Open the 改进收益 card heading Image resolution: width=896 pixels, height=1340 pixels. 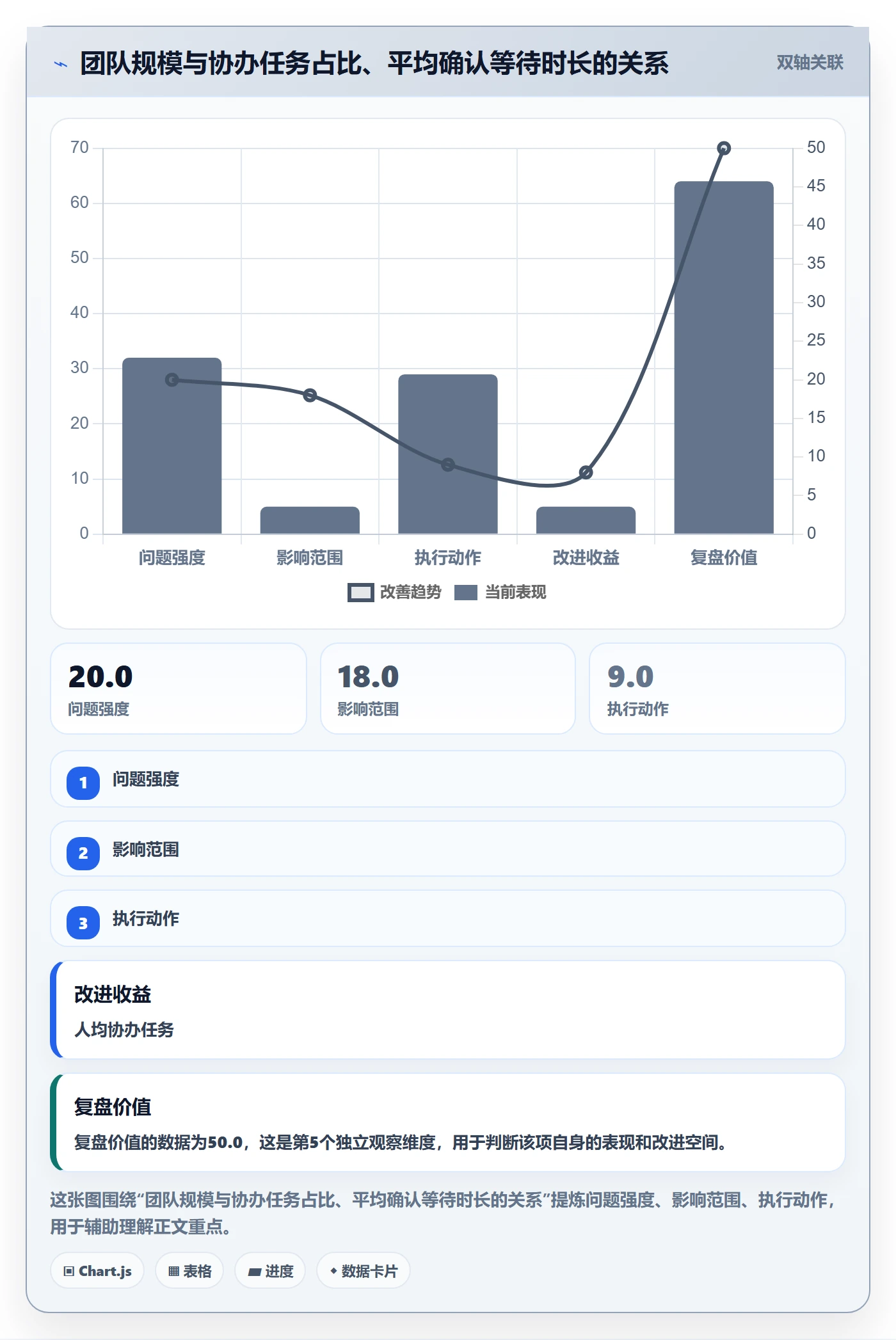tap(113, 994)
